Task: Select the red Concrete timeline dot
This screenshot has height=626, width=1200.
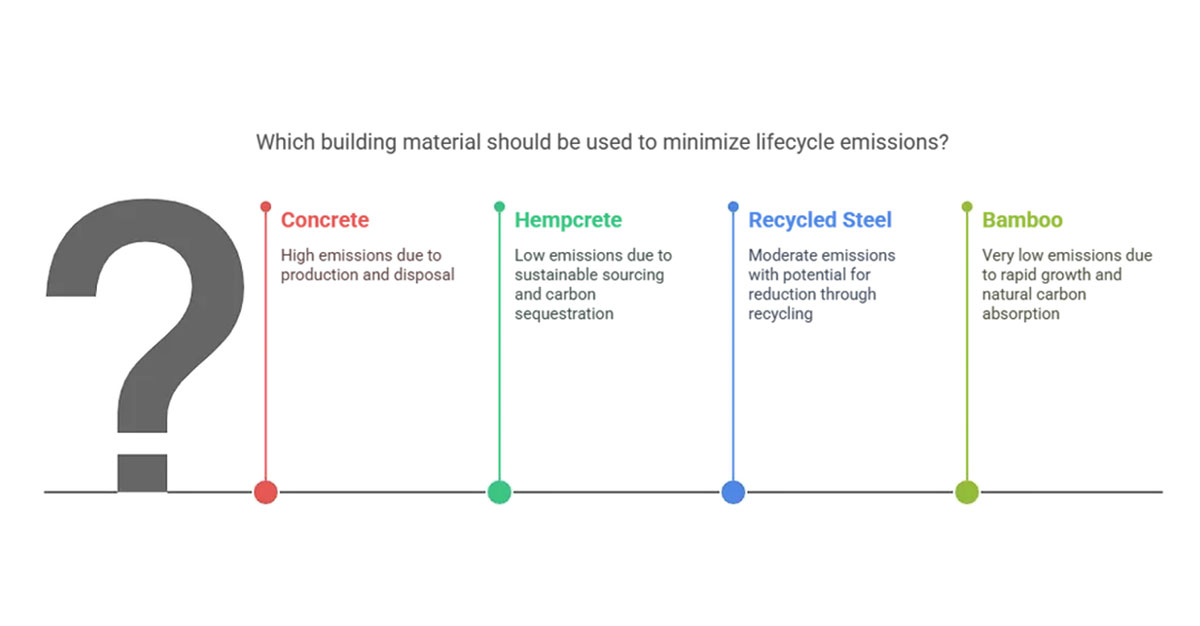Action: point(265,492)
